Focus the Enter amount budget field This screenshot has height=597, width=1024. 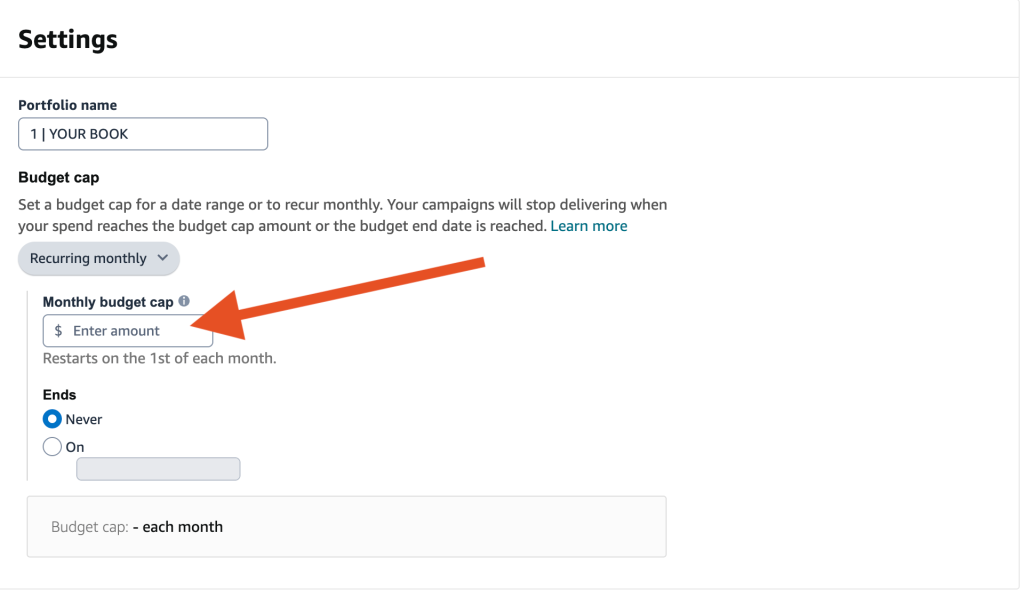128,331
